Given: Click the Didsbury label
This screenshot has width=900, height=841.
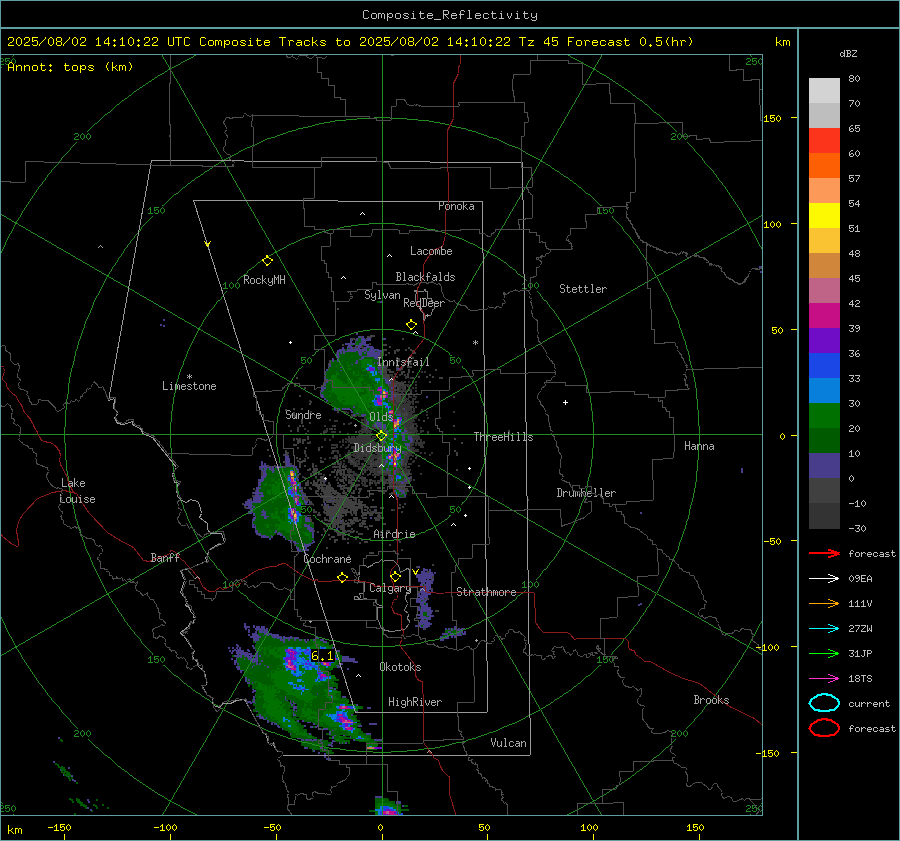Looking at the screenshot, I should [377, 448].
